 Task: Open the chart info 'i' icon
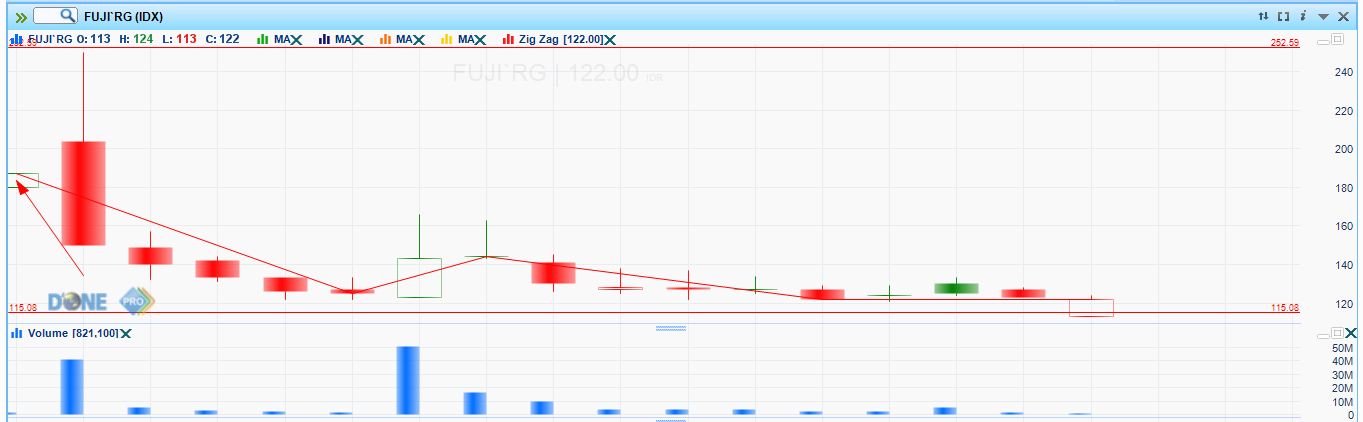1303,17
